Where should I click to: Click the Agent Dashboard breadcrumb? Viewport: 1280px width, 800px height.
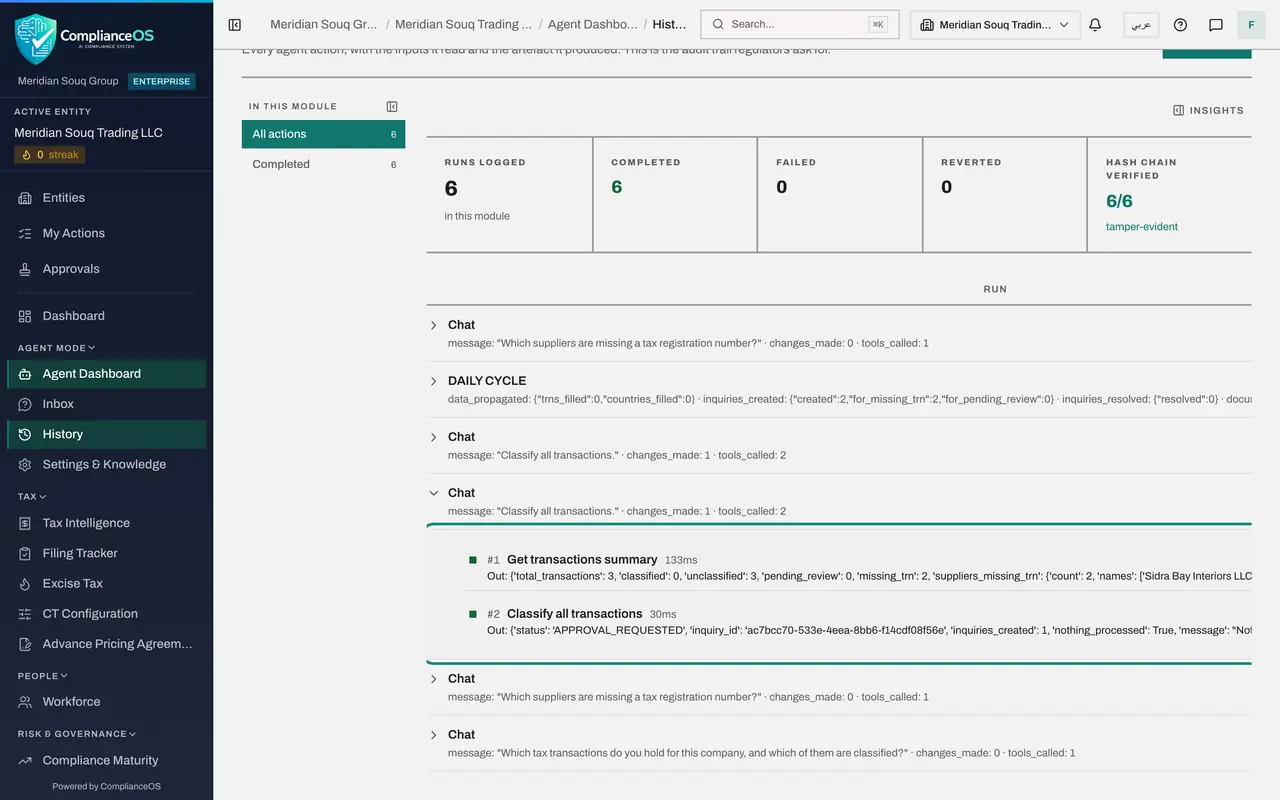[x=592, y=24]
